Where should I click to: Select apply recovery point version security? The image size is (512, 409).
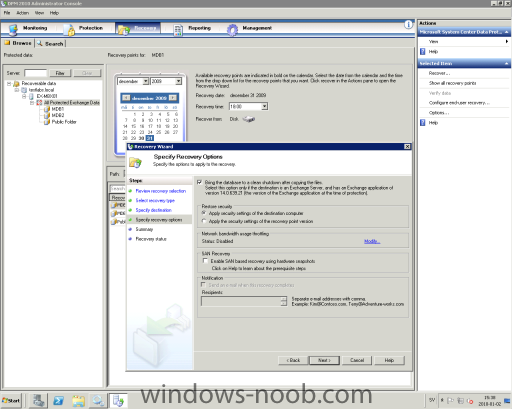[x=204, y=221]
